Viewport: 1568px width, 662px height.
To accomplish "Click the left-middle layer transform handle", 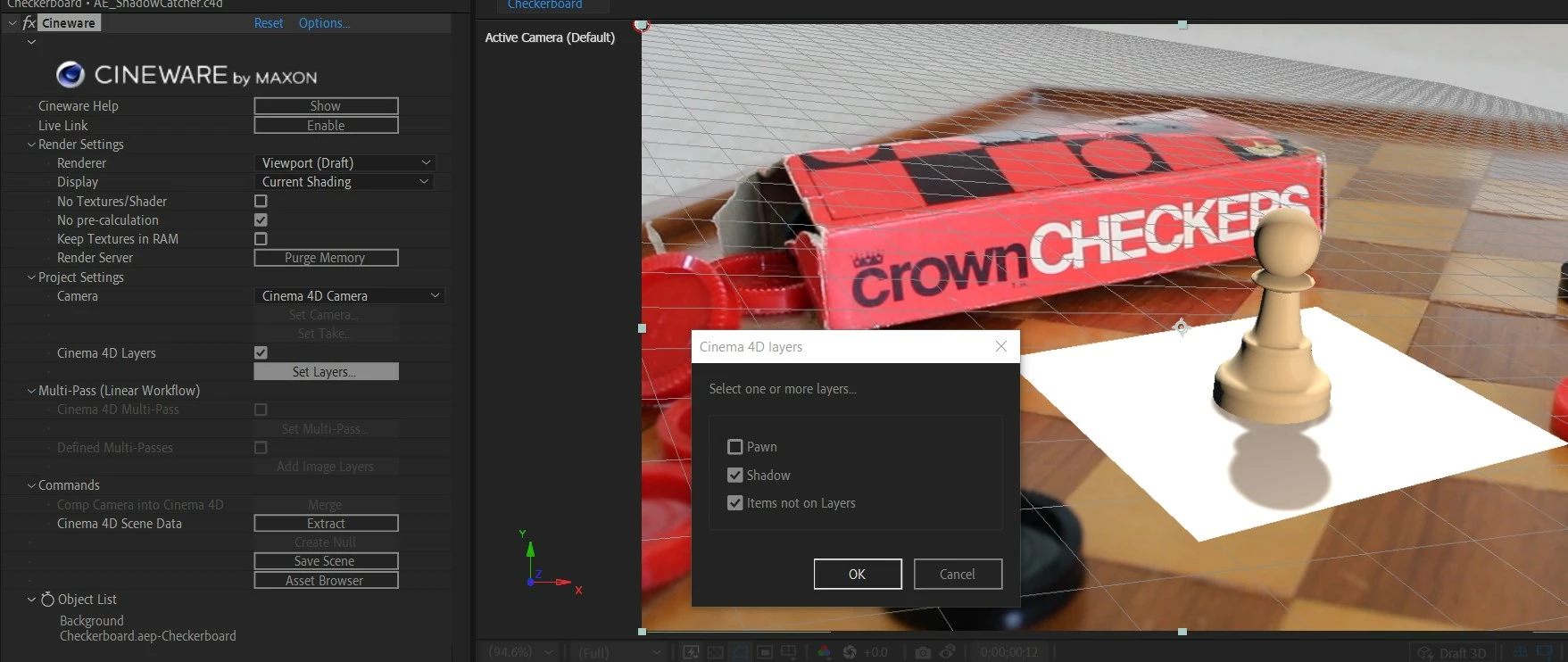I will click(x=642, y=328).
